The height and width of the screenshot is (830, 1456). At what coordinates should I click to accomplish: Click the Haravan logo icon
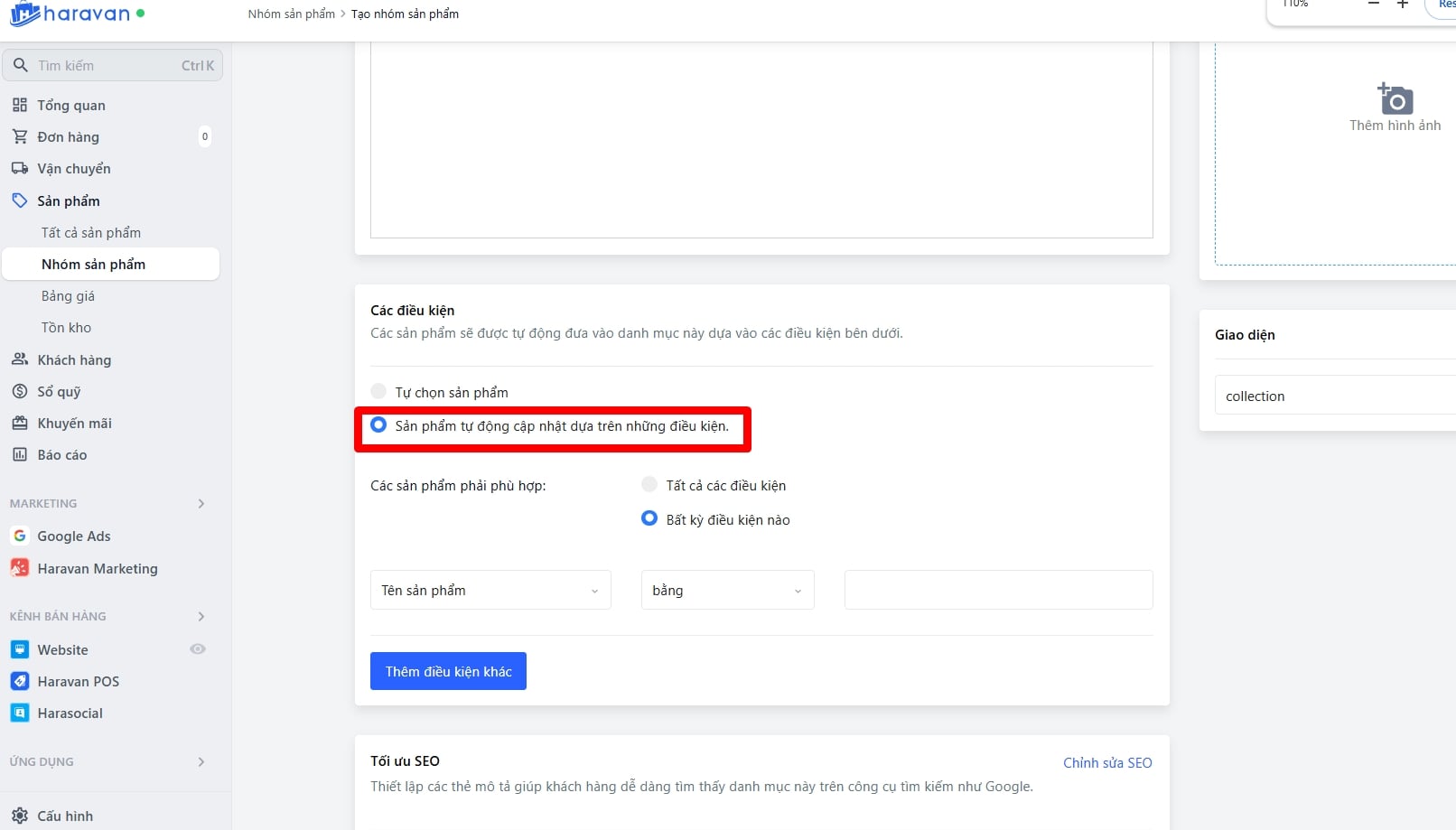point(24,14)
